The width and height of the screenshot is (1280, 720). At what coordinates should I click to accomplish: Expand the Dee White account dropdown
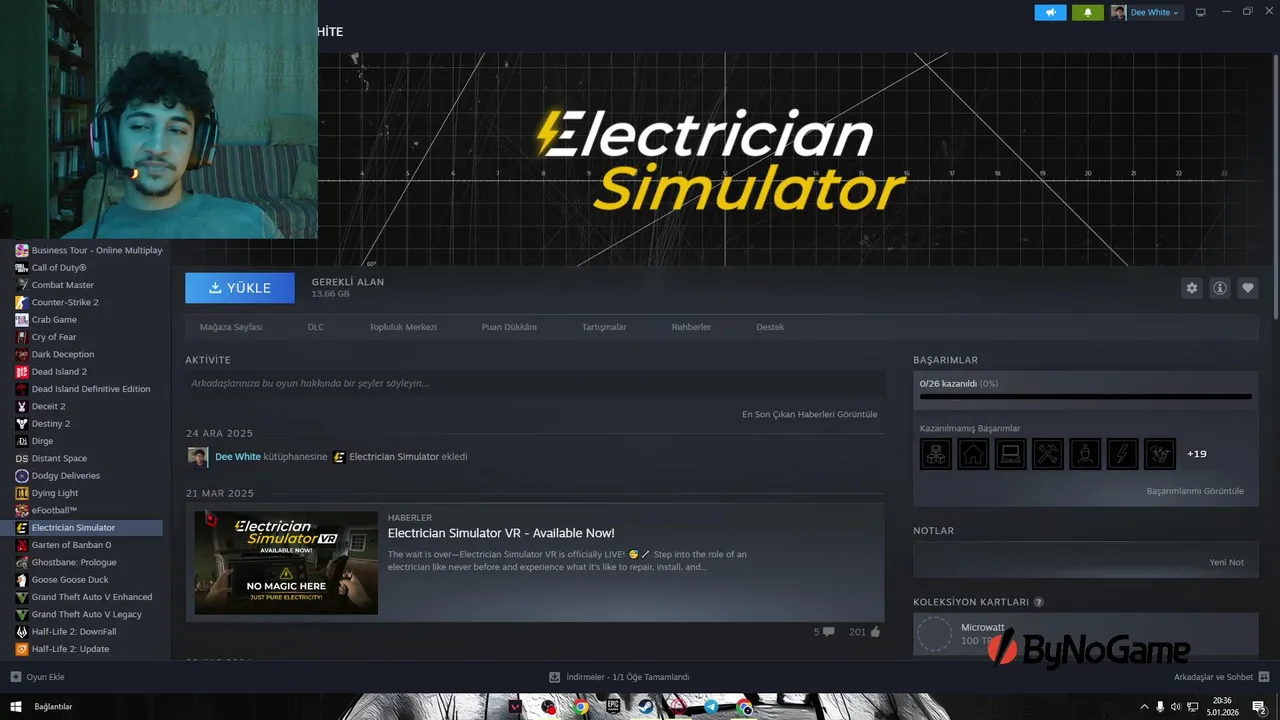1147,12
